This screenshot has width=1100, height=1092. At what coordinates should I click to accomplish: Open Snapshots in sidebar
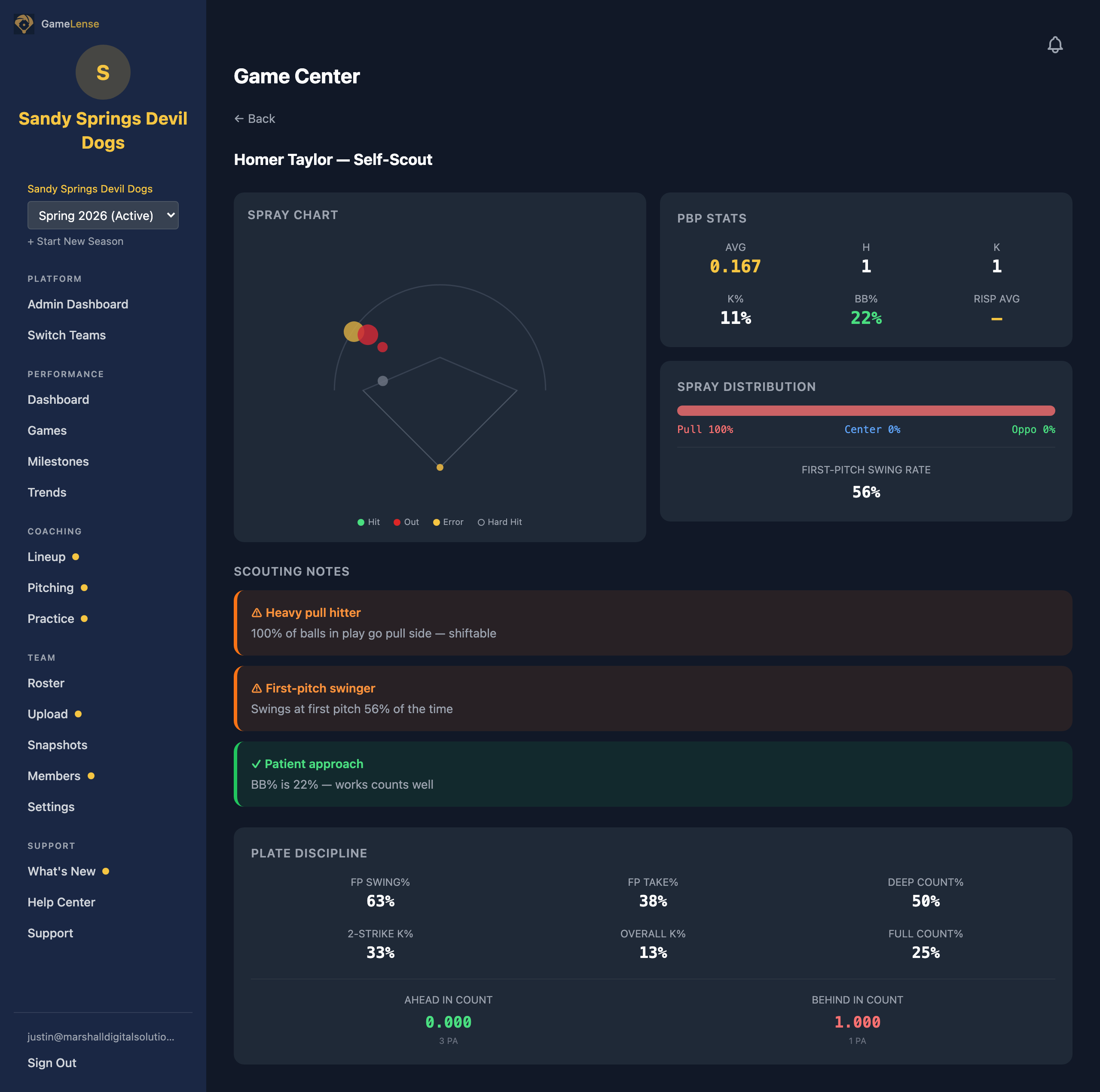pyautogui.click(x=58, y=745)
